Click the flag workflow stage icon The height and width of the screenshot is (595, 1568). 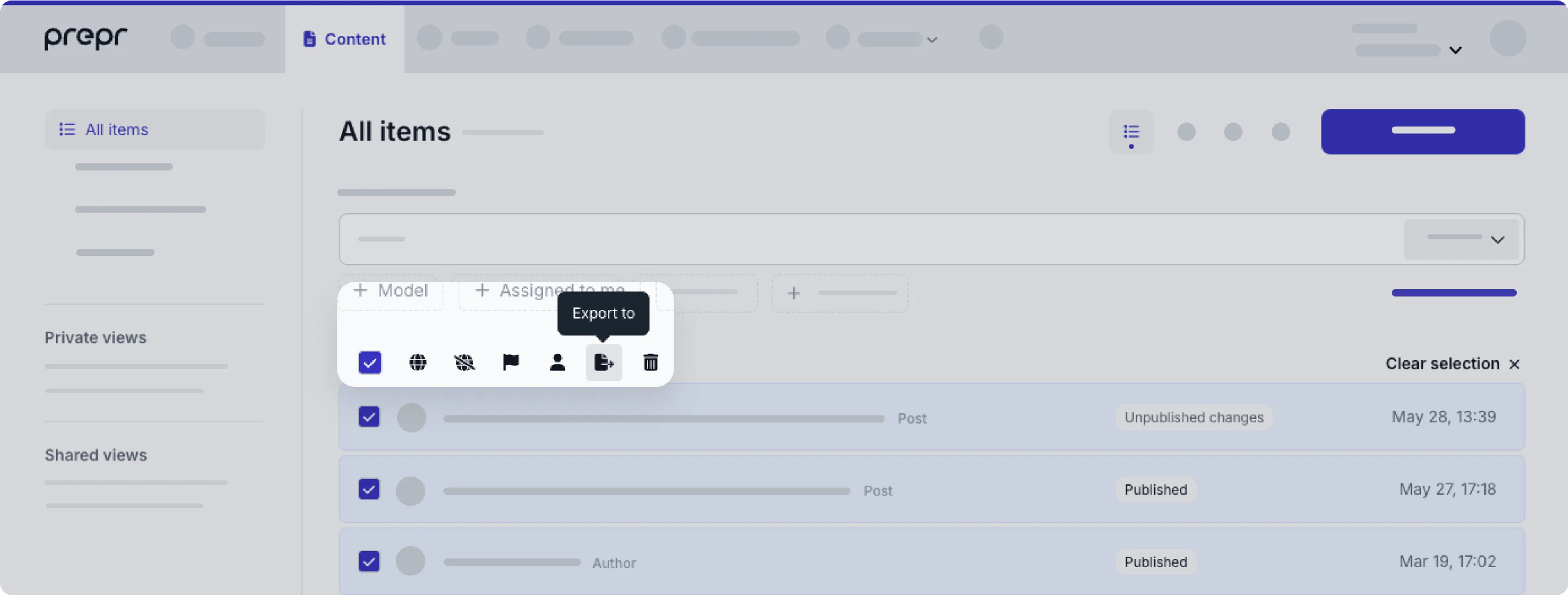click(511, 363)
